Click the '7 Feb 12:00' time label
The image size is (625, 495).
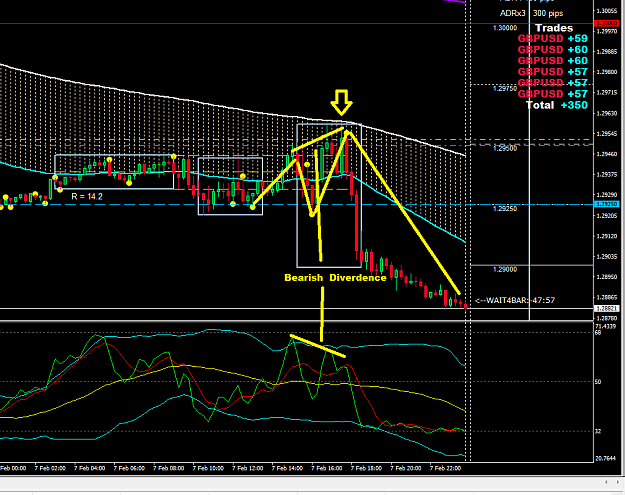pos(248,468)
